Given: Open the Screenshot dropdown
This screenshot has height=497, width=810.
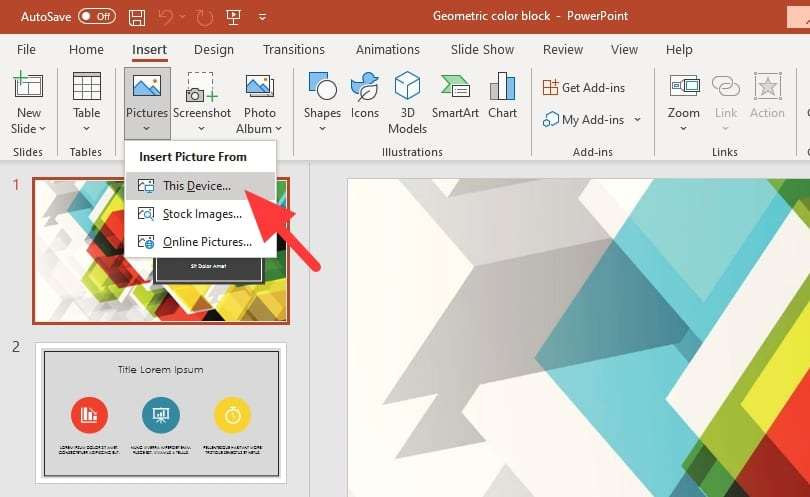Looking at the screenshot, I should coord(201,128).
